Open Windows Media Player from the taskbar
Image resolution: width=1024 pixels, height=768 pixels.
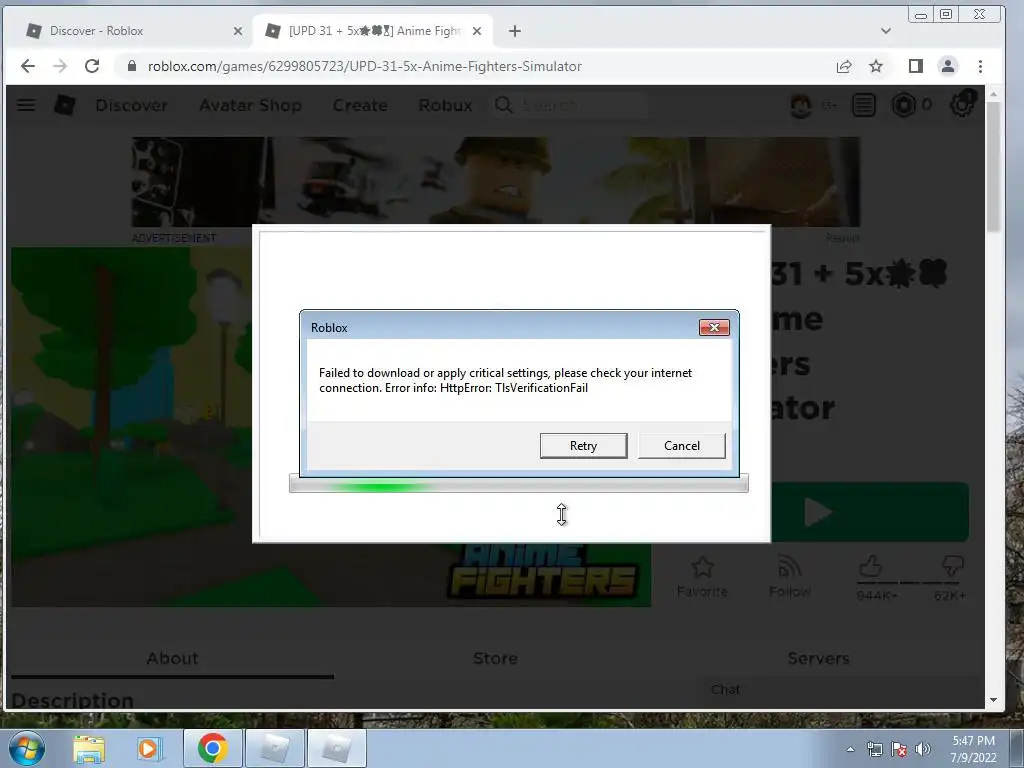point(148,748)
